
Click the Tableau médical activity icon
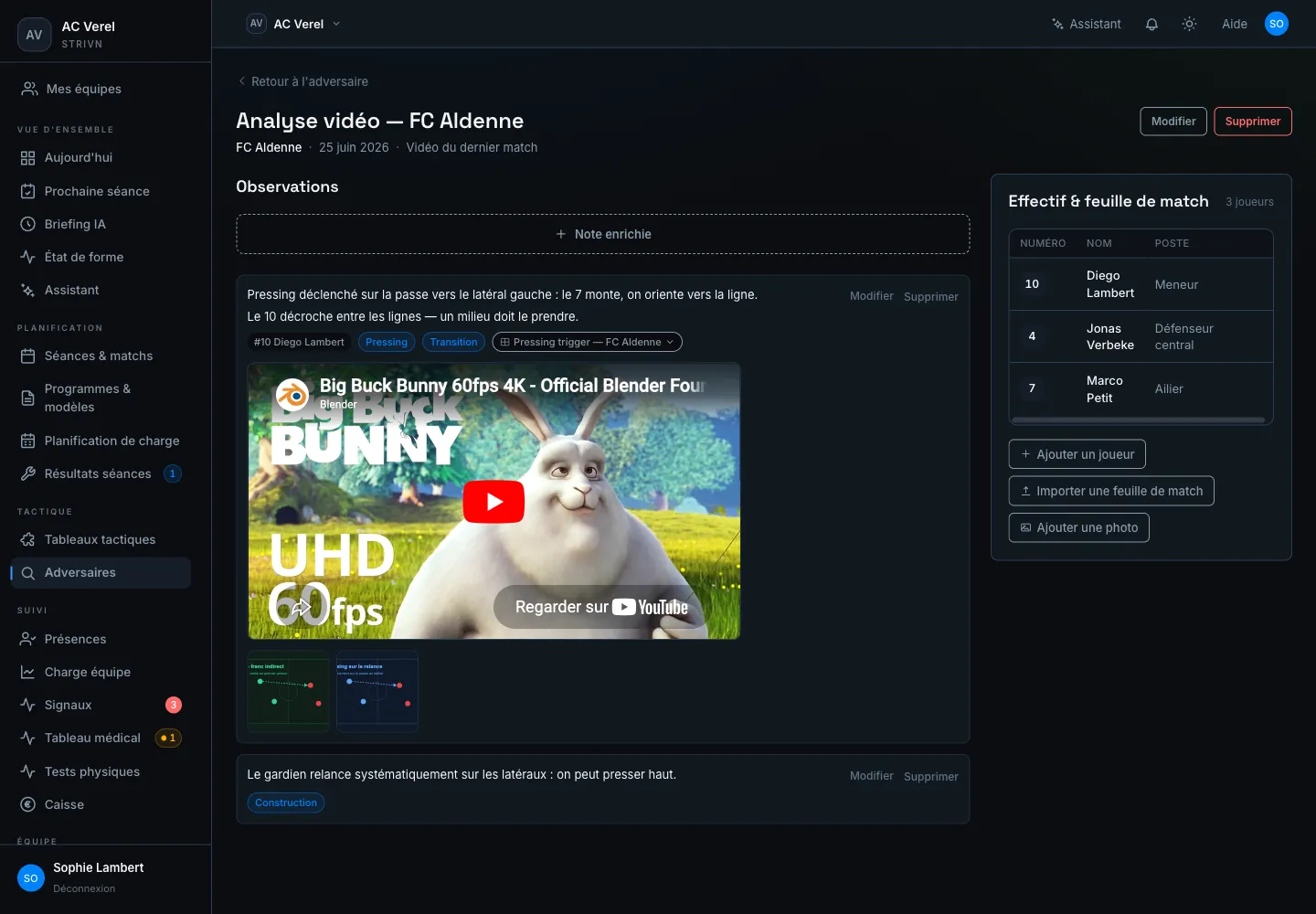click(28, 738)
